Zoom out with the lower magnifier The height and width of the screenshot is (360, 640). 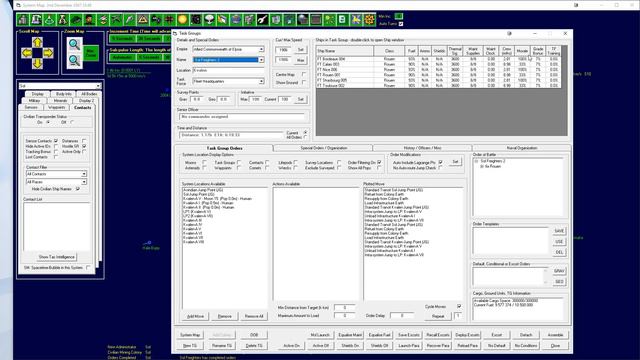[74, 60]
